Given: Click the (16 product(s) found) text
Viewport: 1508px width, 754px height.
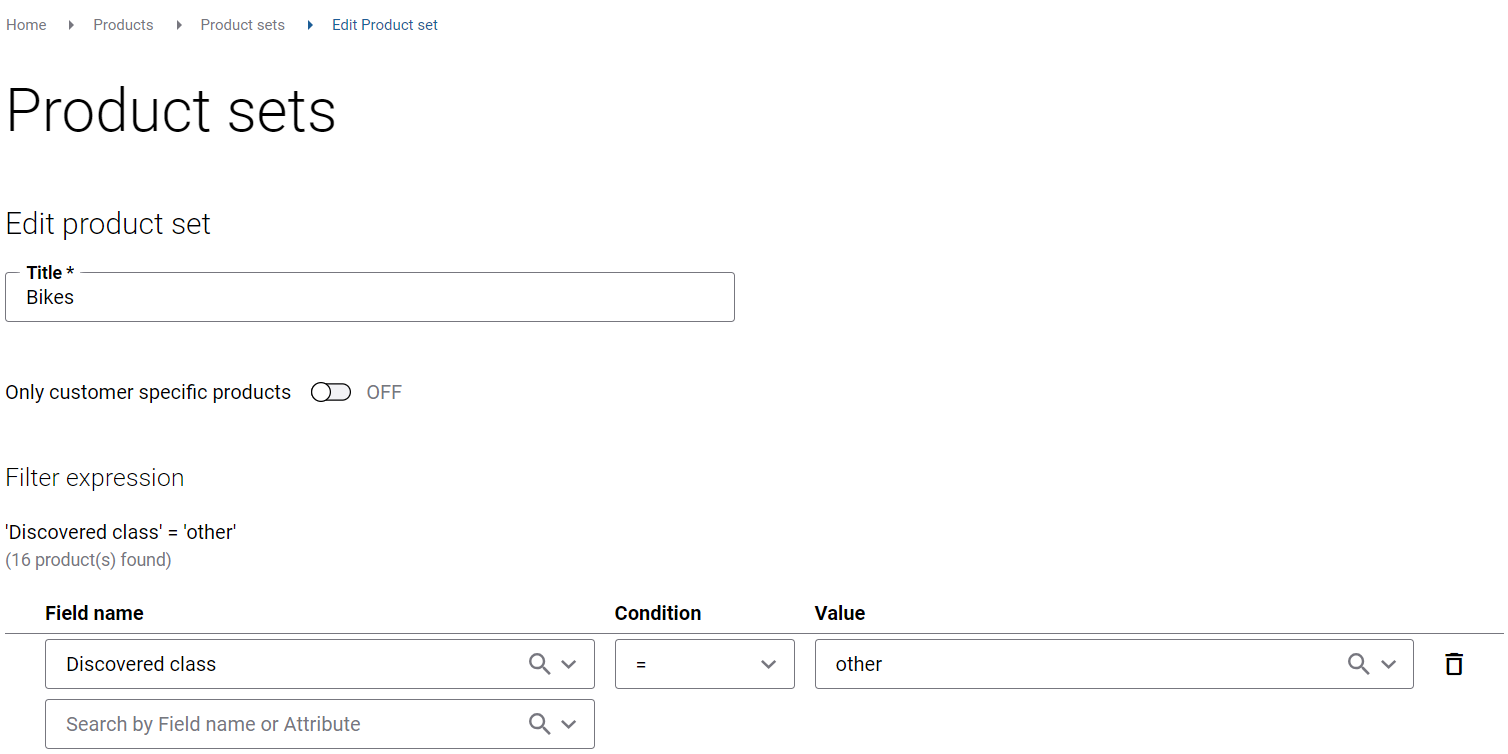Looking at the screenshot, I should pyautogui.click(x=88, y=560).
